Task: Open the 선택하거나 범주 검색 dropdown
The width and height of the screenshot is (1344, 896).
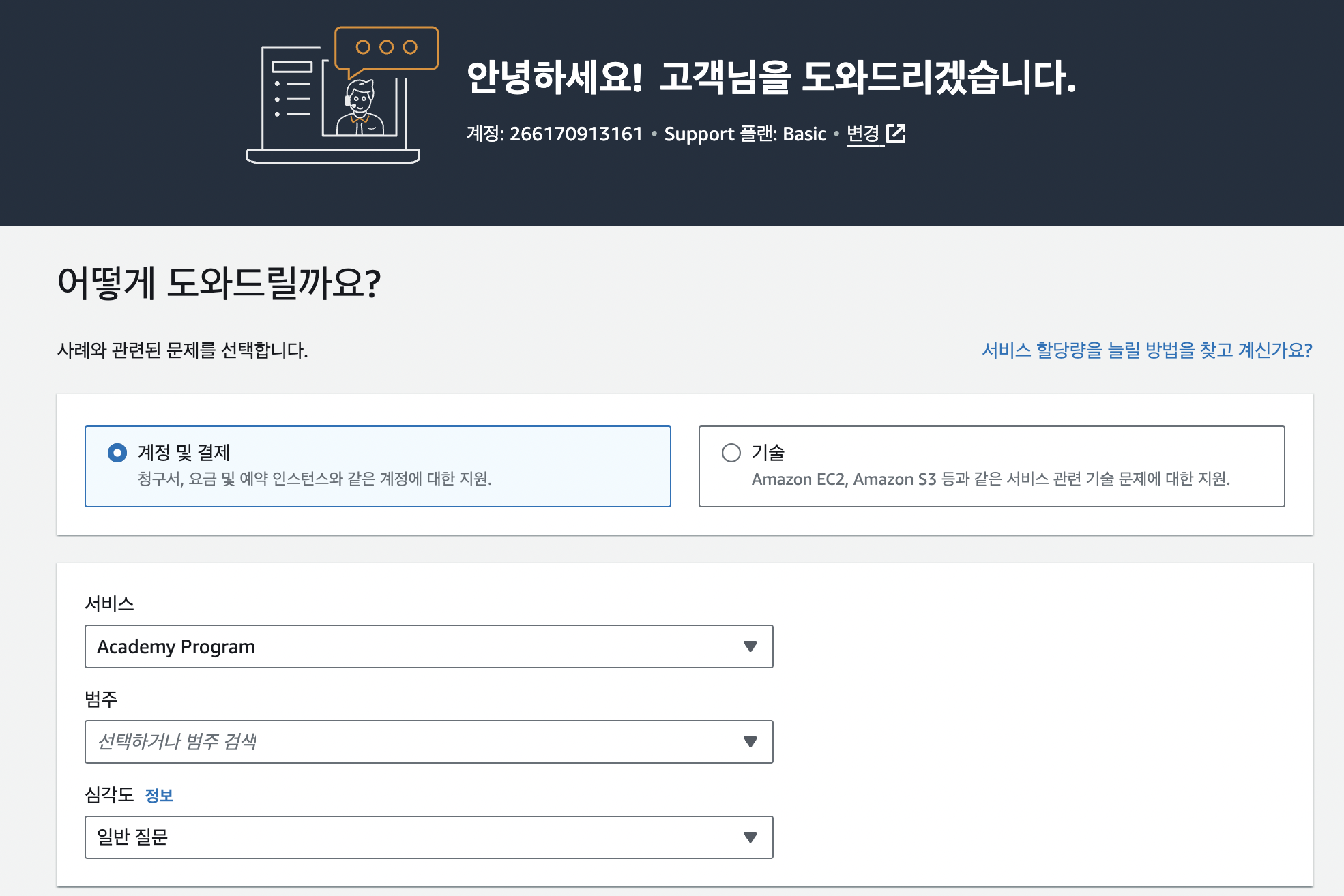Action: tap(409, 742)
